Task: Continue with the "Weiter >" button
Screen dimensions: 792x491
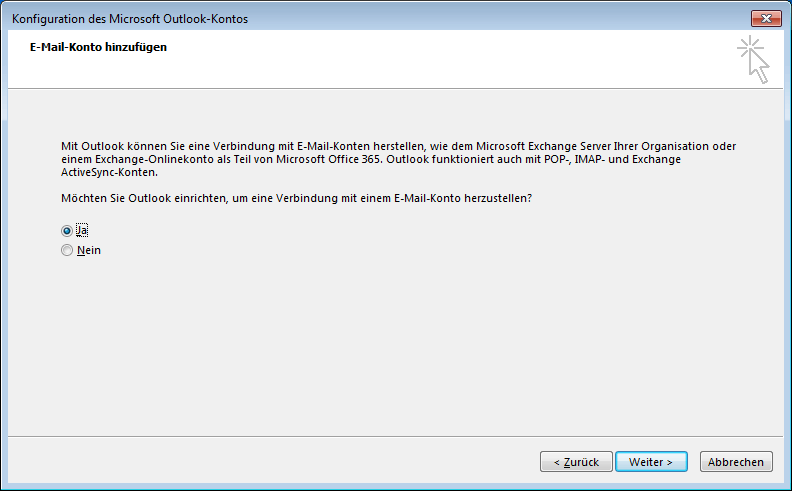Action: coord(651,462)
